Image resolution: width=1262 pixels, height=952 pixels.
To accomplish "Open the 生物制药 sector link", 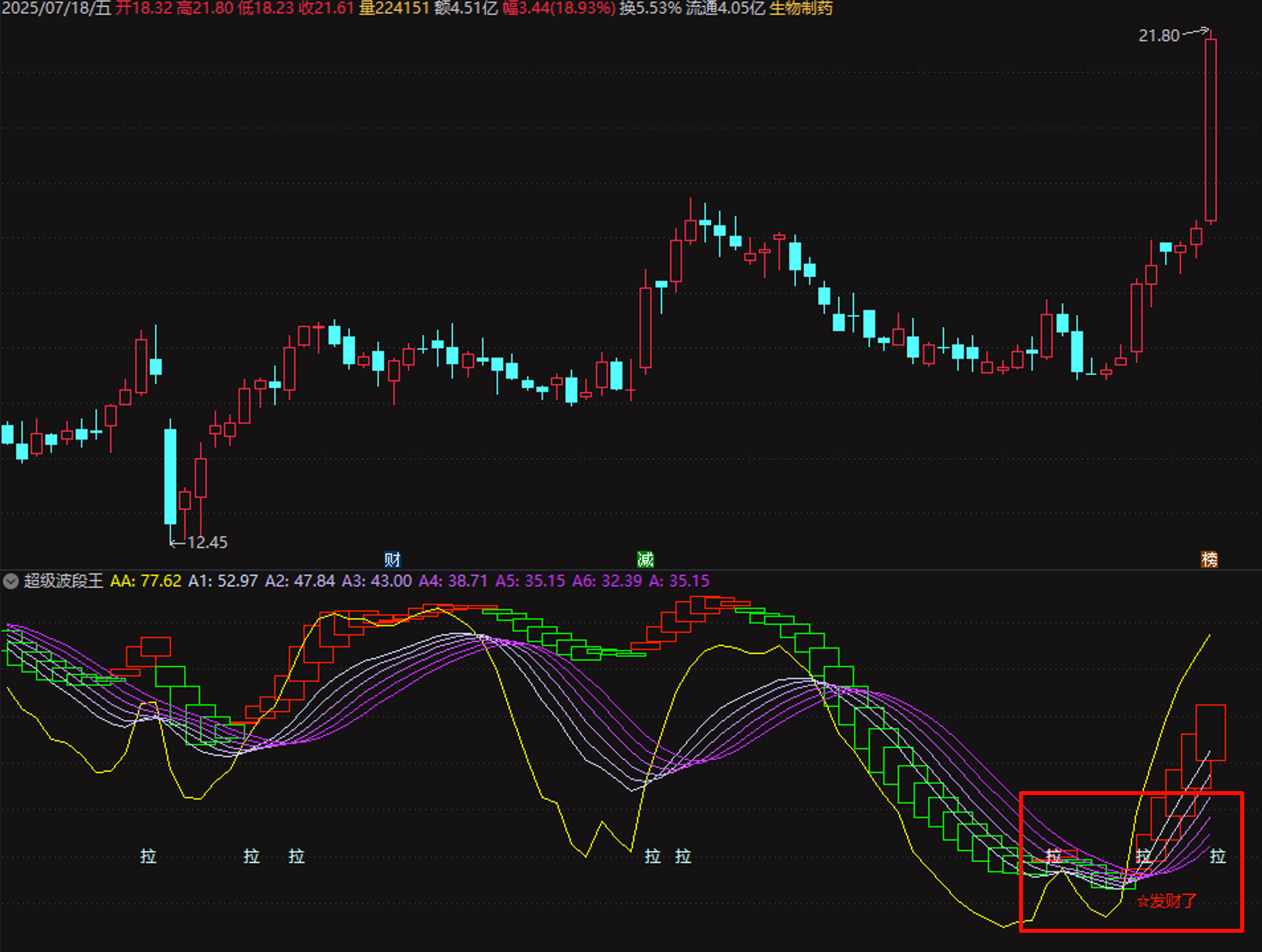I will point(801,9).
